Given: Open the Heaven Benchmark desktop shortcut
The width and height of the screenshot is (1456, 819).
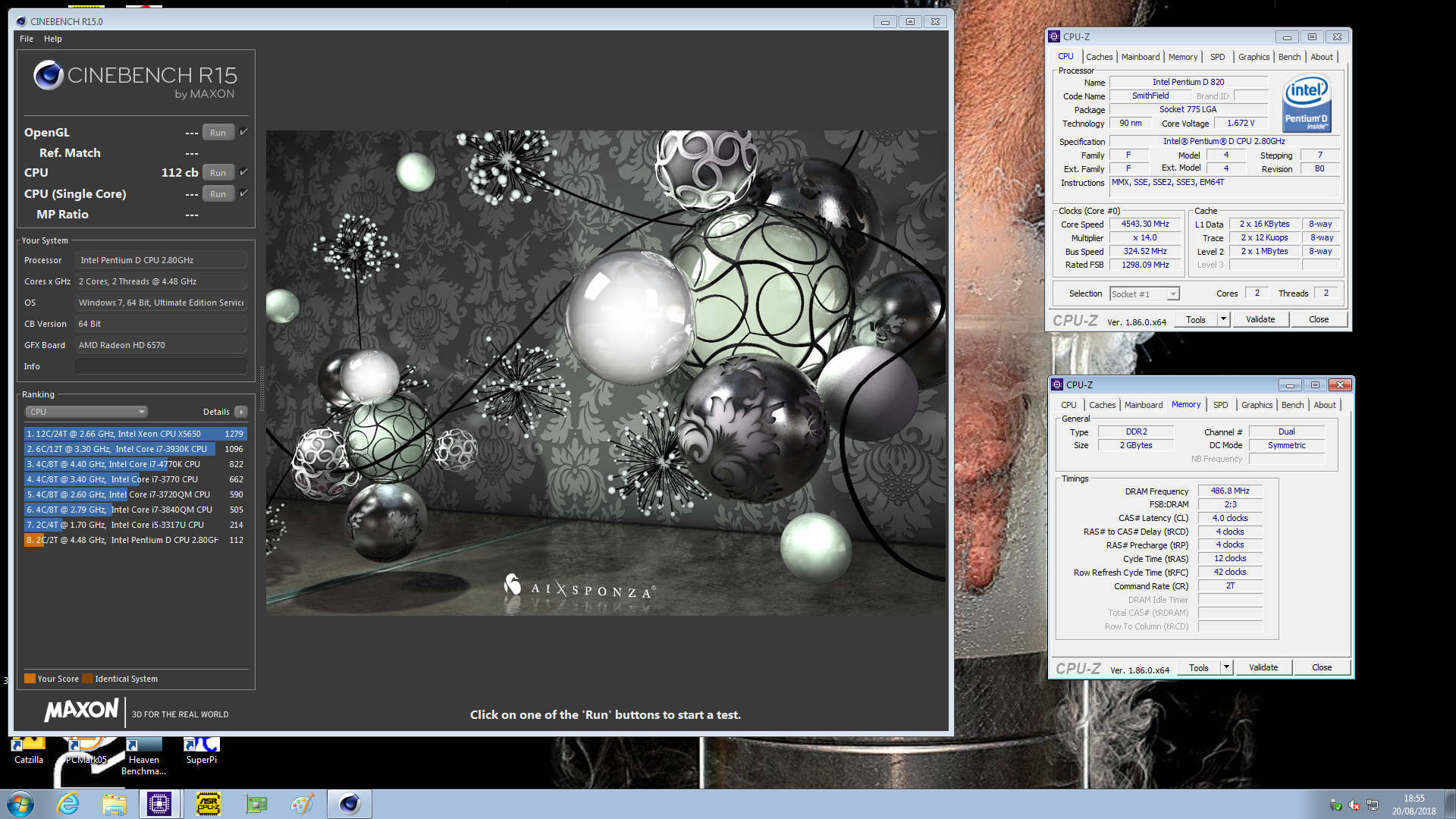Looking at the screenshot, I should (x=143, y=757).
